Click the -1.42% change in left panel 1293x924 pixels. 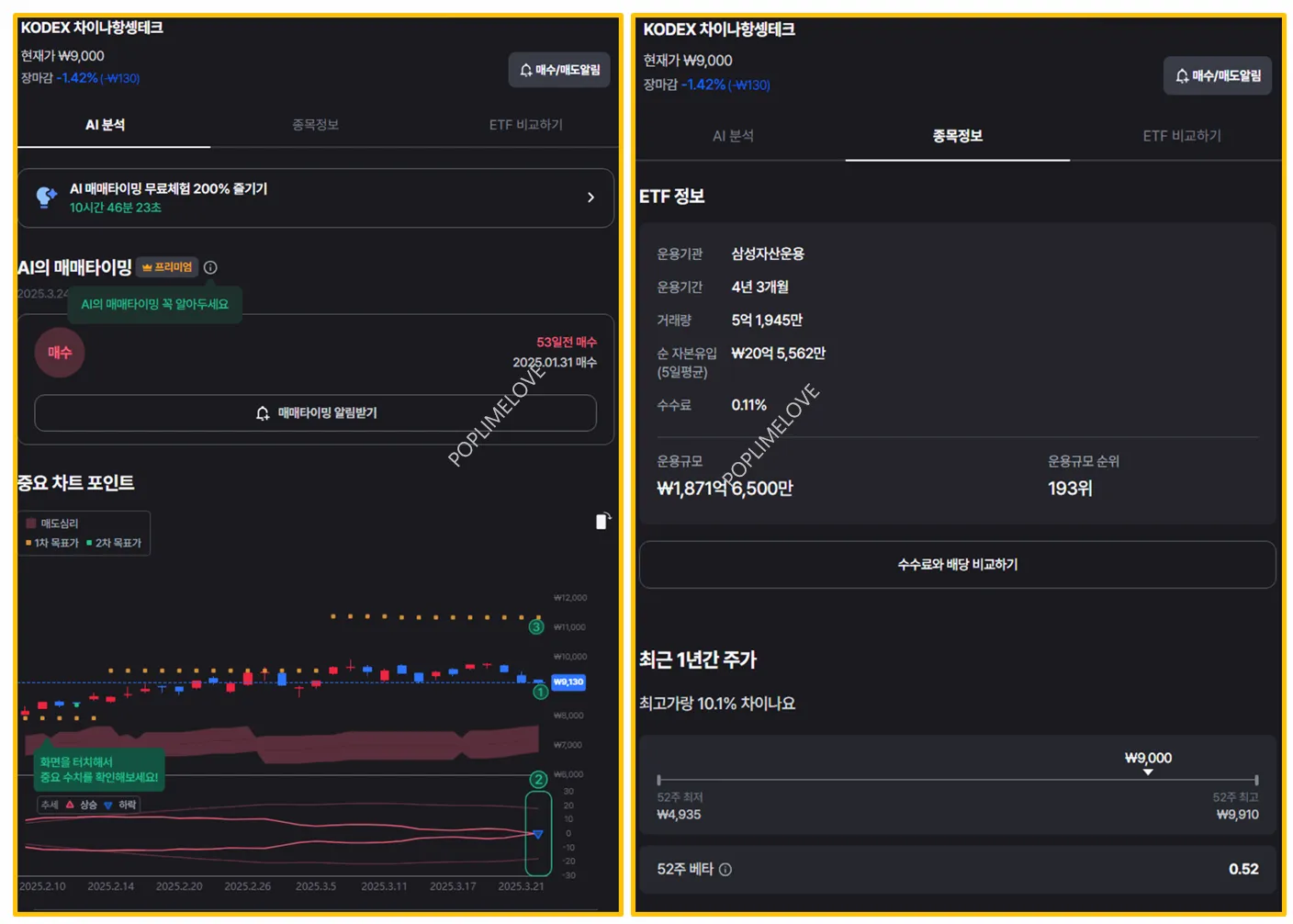click(x=77, y=78)
